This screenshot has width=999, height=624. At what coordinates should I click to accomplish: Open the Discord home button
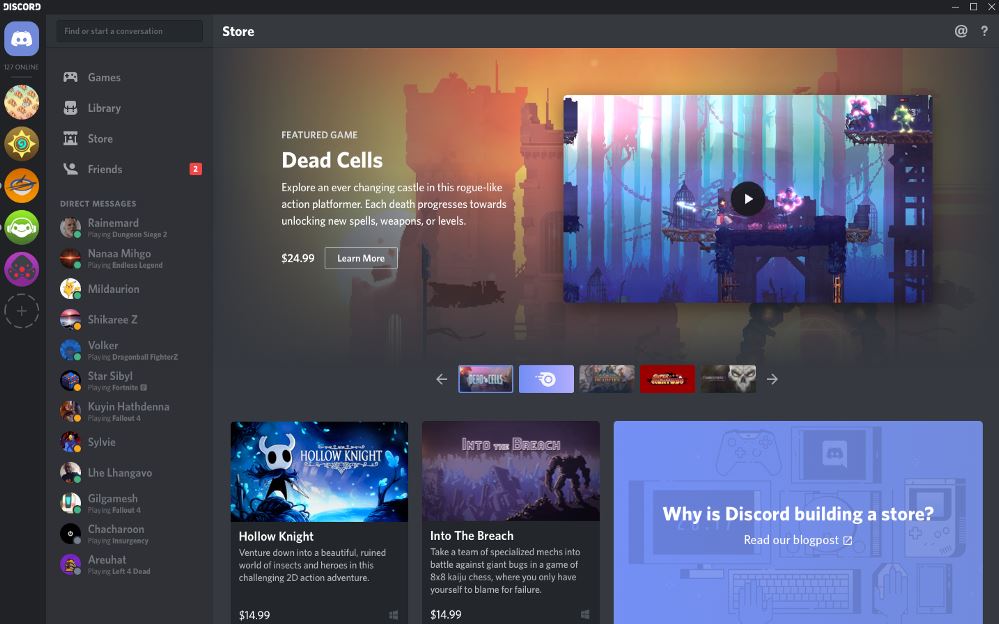click(22, 38)
